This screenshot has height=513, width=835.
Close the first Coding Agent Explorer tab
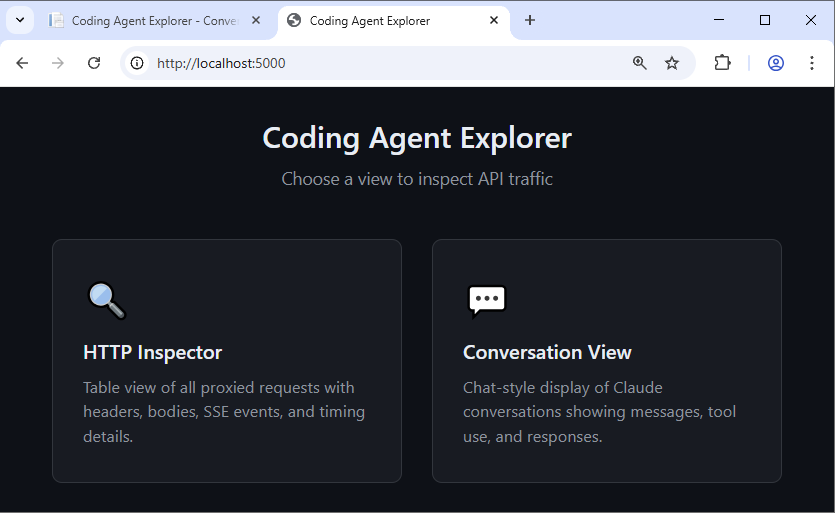click(256, 20)
